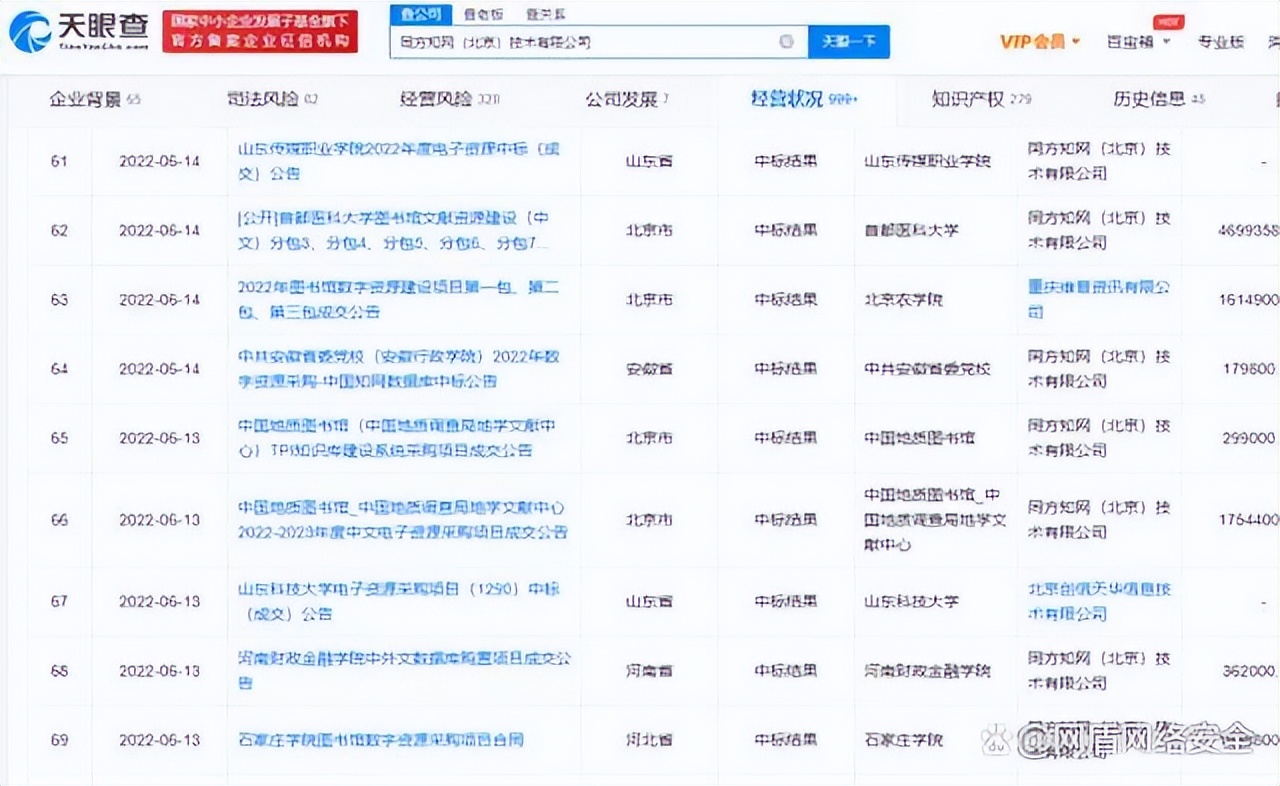
Task: Click the Tianyancha (天眼查) logo
Action: click(79, 32)
